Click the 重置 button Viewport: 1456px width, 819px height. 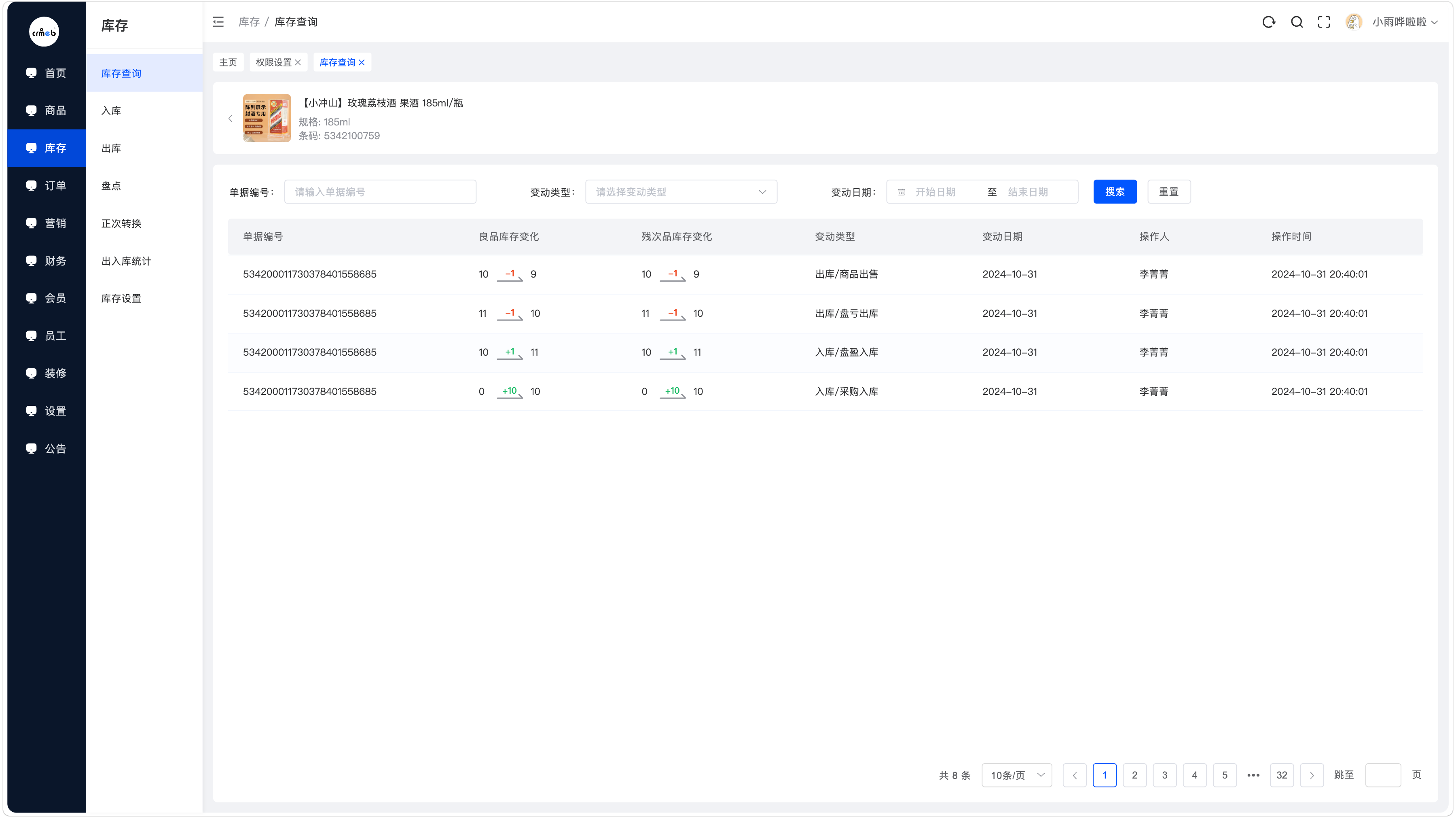1169,192
